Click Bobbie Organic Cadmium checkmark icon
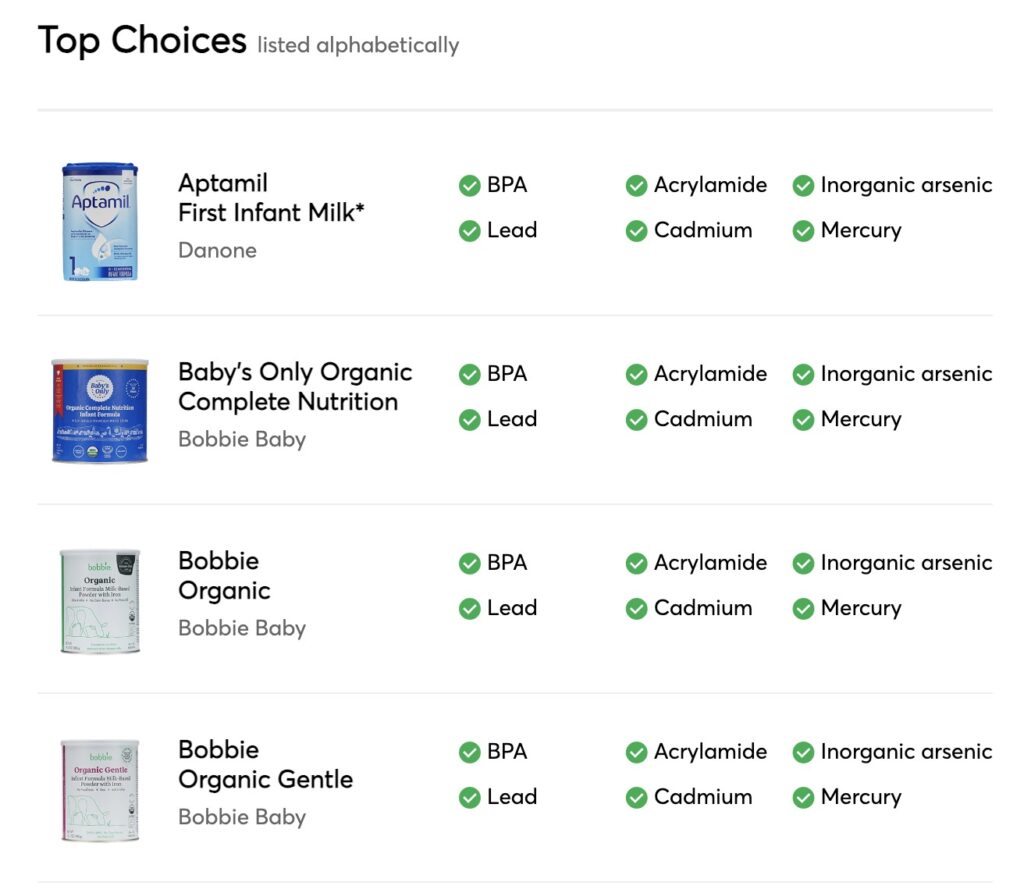 pyautogui.click(x=636, y=608)
